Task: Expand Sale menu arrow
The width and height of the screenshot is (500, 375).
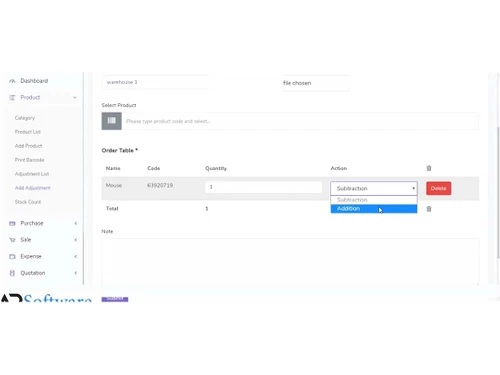Action: pyautogui.click(x=76, y=240)
